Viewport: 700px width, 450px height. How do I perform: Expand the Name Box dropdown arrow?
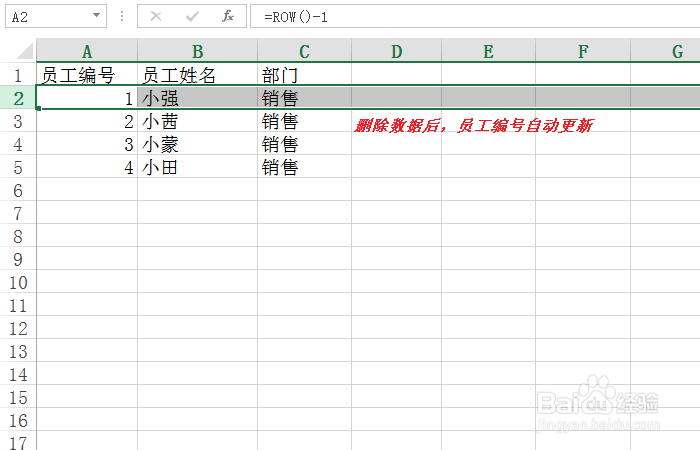[96, 16]
